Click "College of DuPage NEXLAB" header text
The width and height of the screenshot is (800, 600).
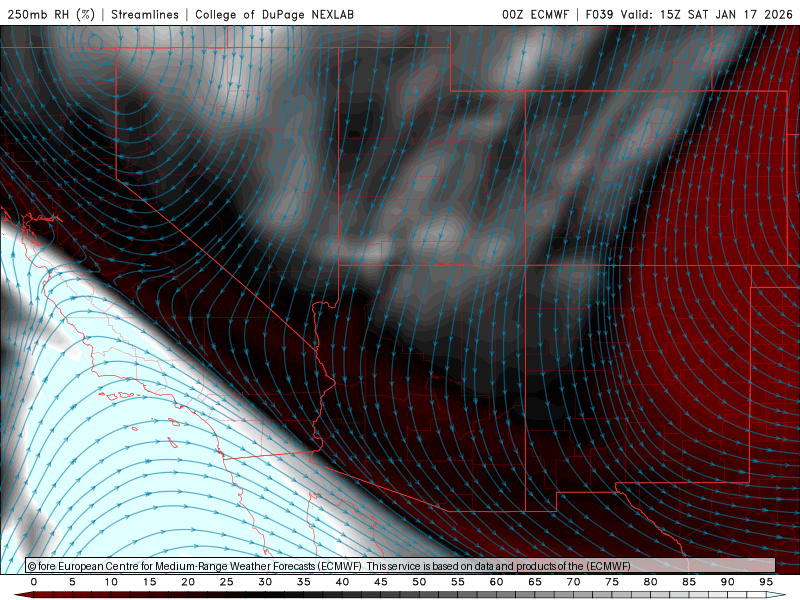click(274, 14)
